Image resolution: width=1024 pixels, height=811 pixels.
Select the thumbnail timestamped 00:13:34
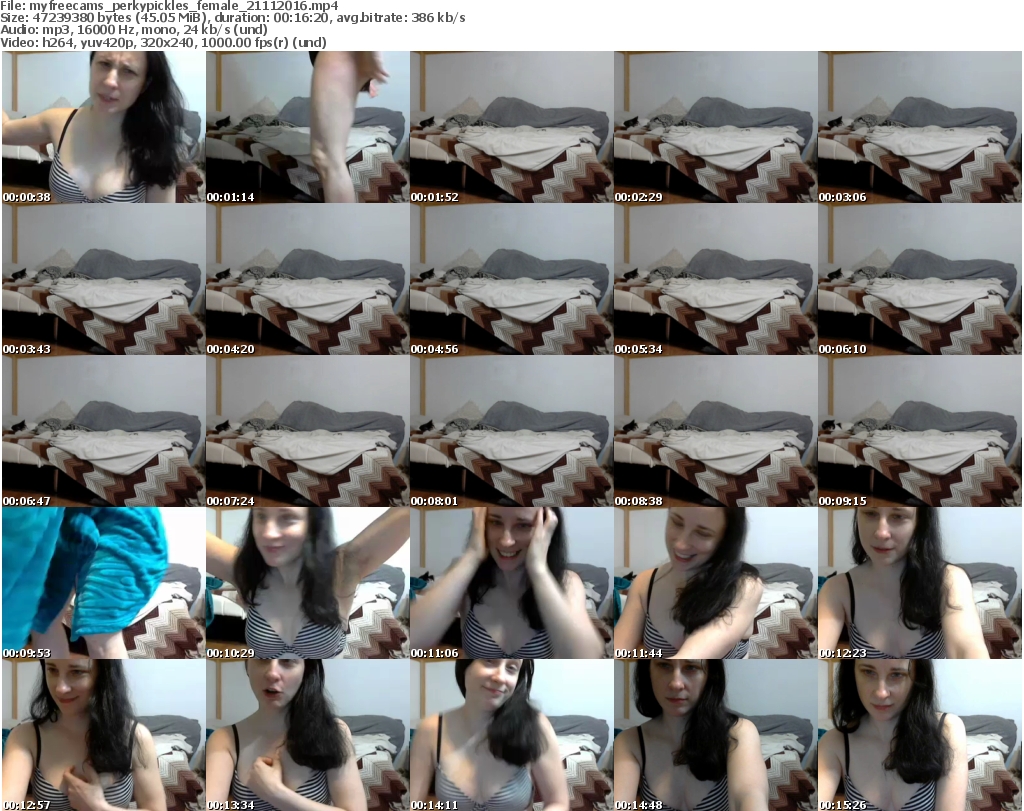click(x=308, y=735)
